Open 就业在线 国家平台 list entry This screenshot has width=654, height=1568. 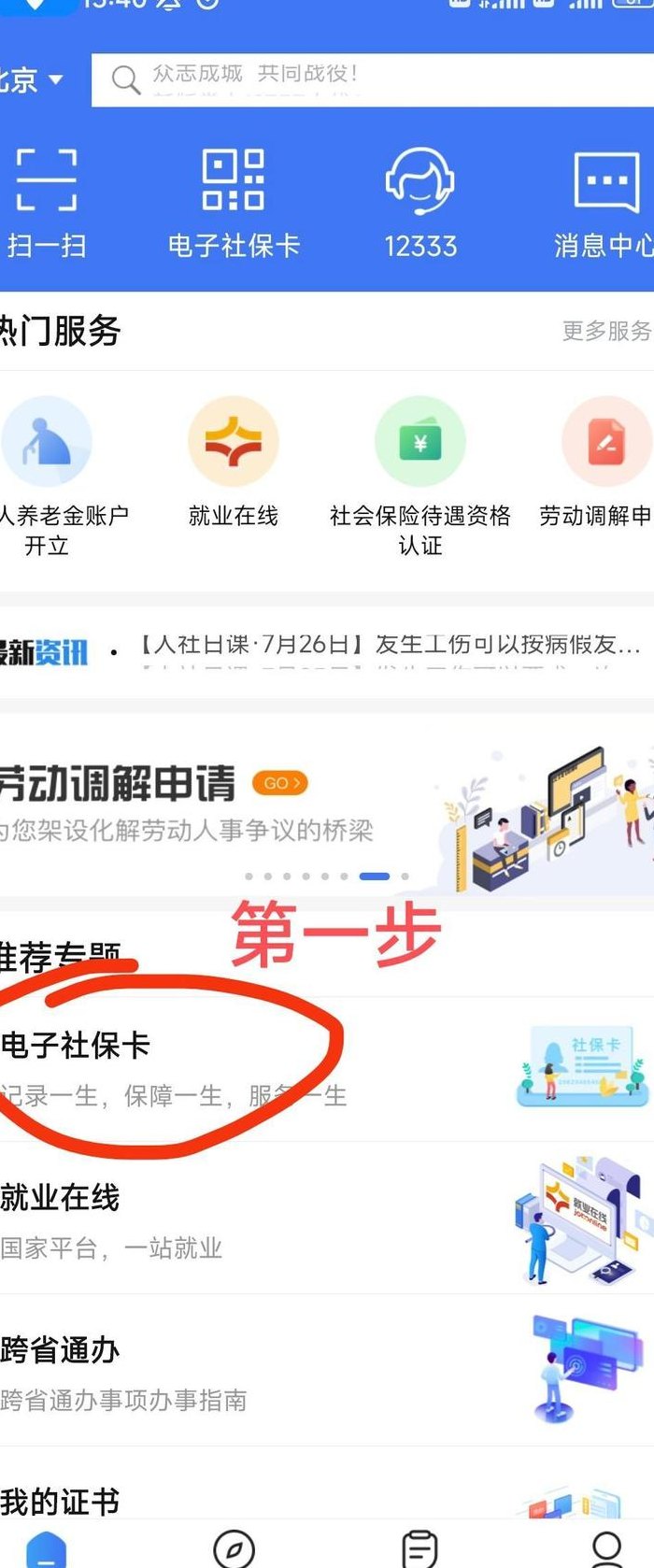pos(327,1219)
